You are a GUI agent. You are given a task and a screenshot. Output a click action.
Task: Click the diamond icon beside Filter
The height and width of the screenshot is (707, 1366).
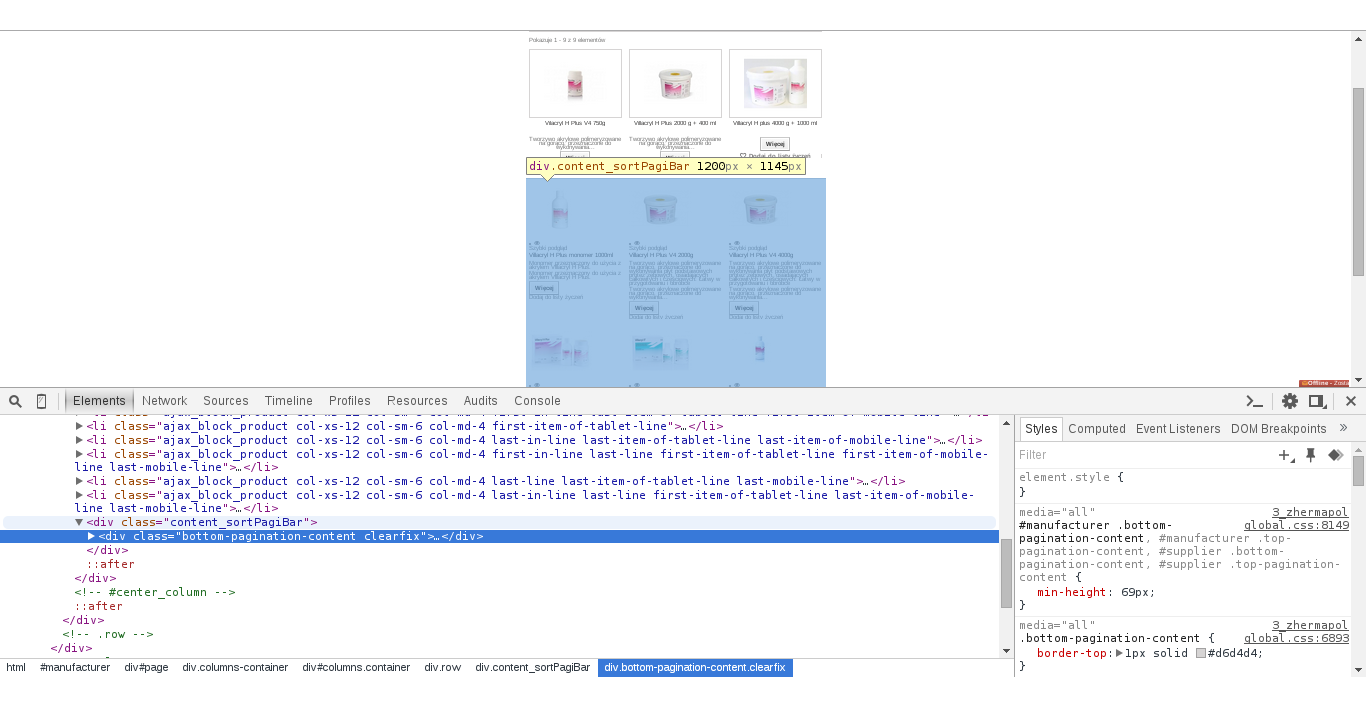point(1335,455)
